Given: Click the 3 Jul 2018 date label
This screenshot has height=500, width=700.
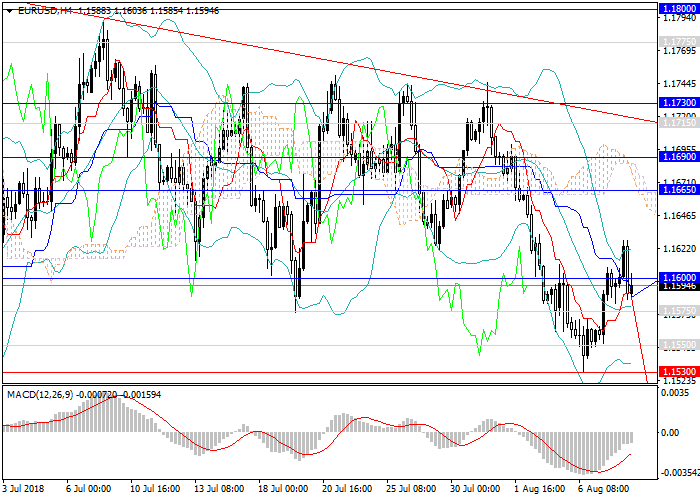Looking at the screenshot, I should pos(24,488).
